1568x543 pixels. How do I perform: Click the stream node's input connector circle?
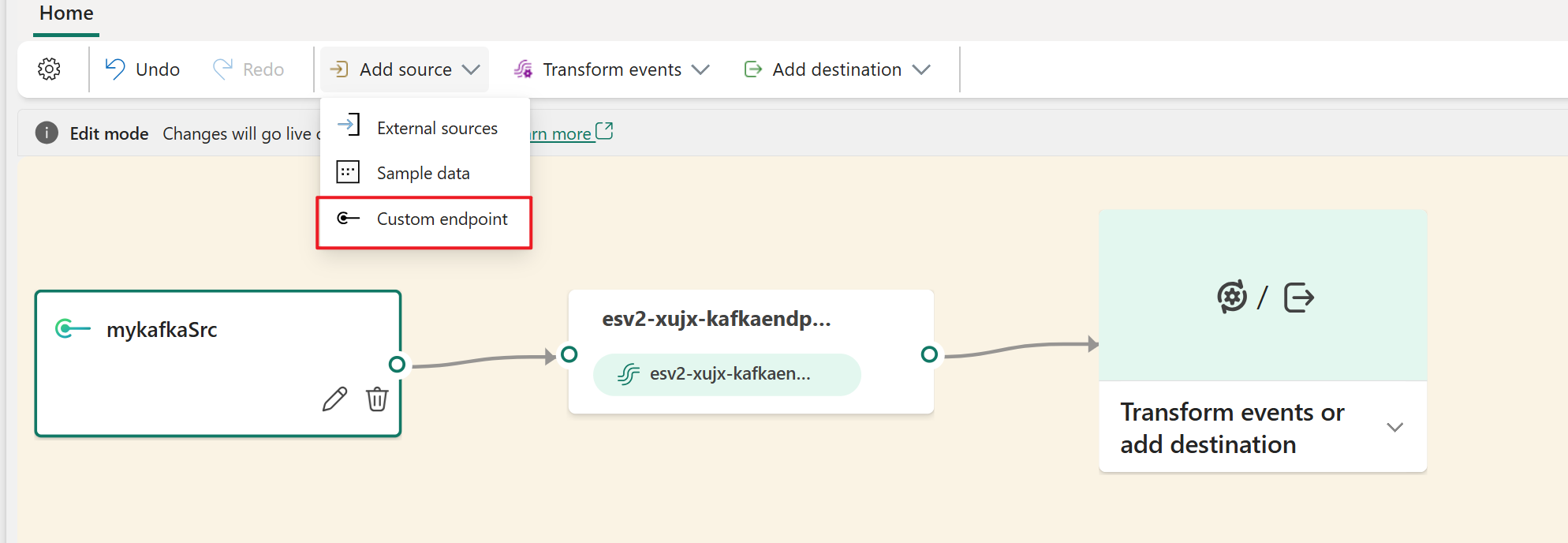tap(569, 354)
